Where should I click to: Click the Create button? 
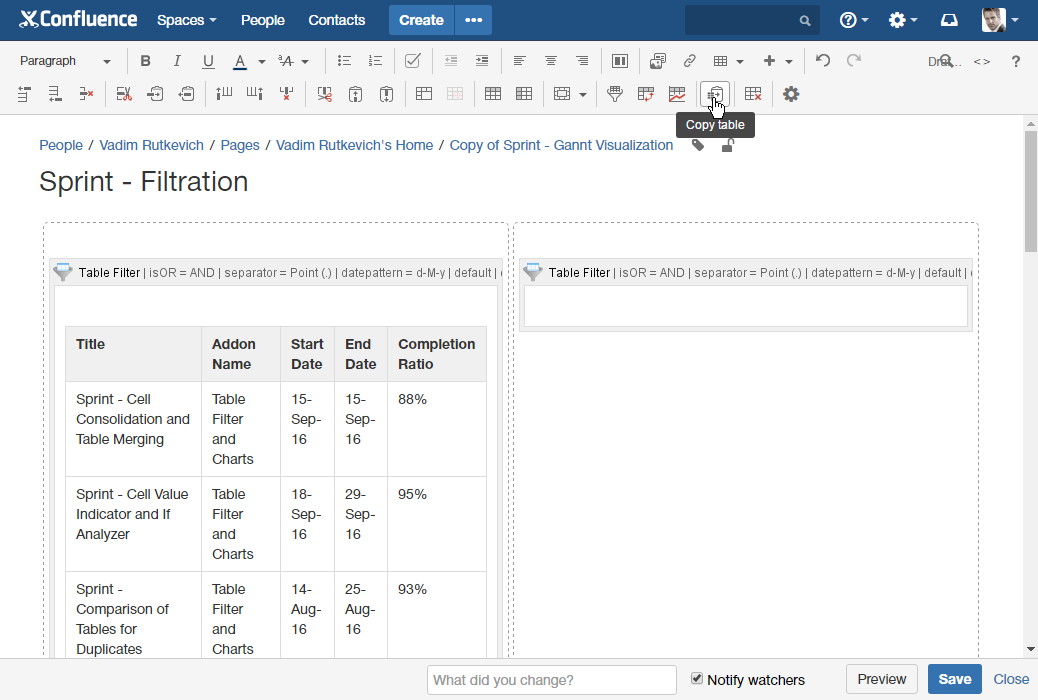(x=421, y=20)
